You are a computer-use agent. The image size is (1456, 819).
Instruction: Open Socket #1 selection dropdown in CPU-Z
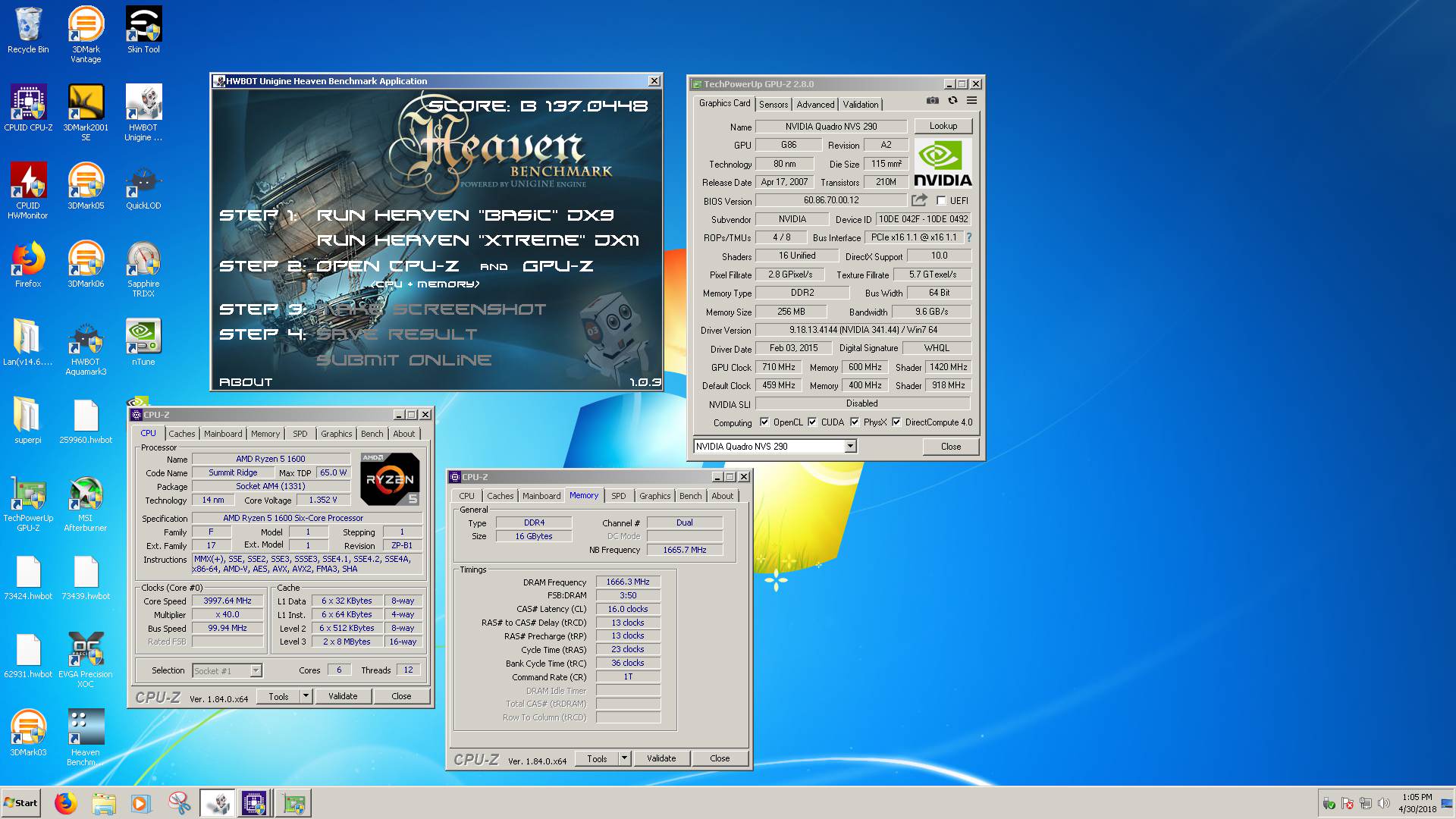[x=227, y=670]
